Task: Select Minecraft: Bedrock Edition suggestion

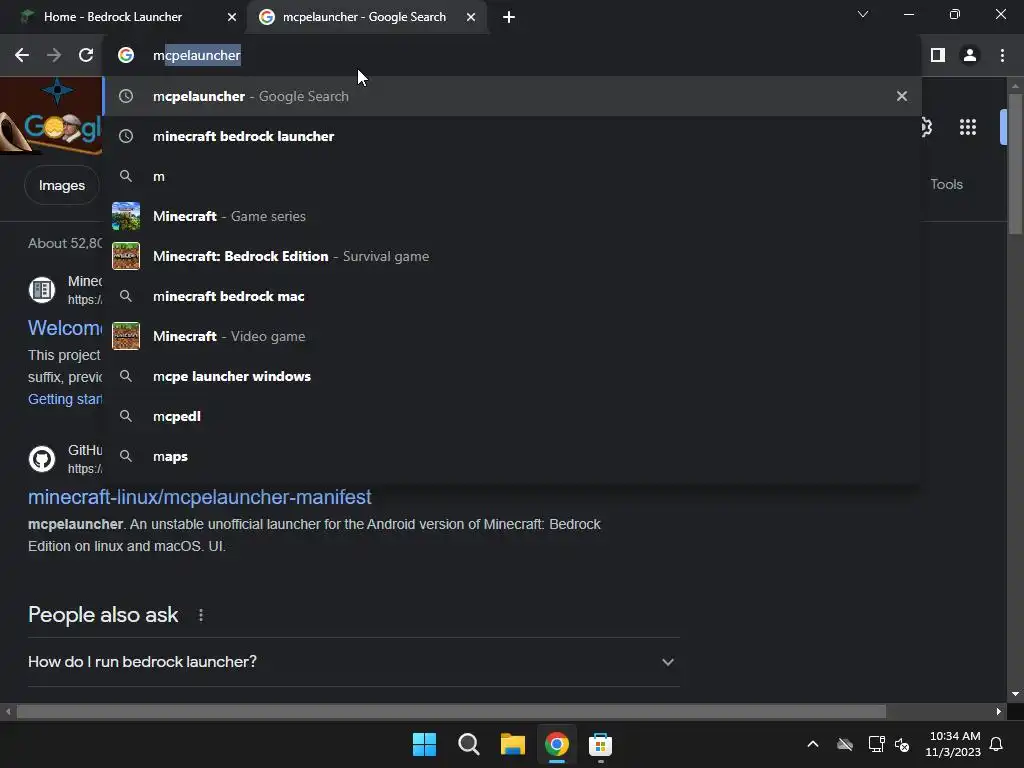Action: [x=511, y=256]
